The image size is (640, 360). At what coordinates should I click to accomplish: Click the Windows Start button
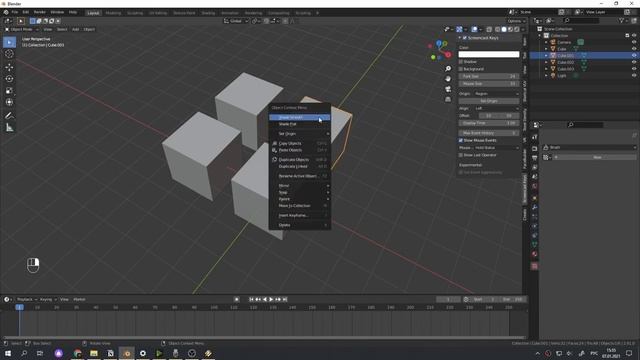8,353
